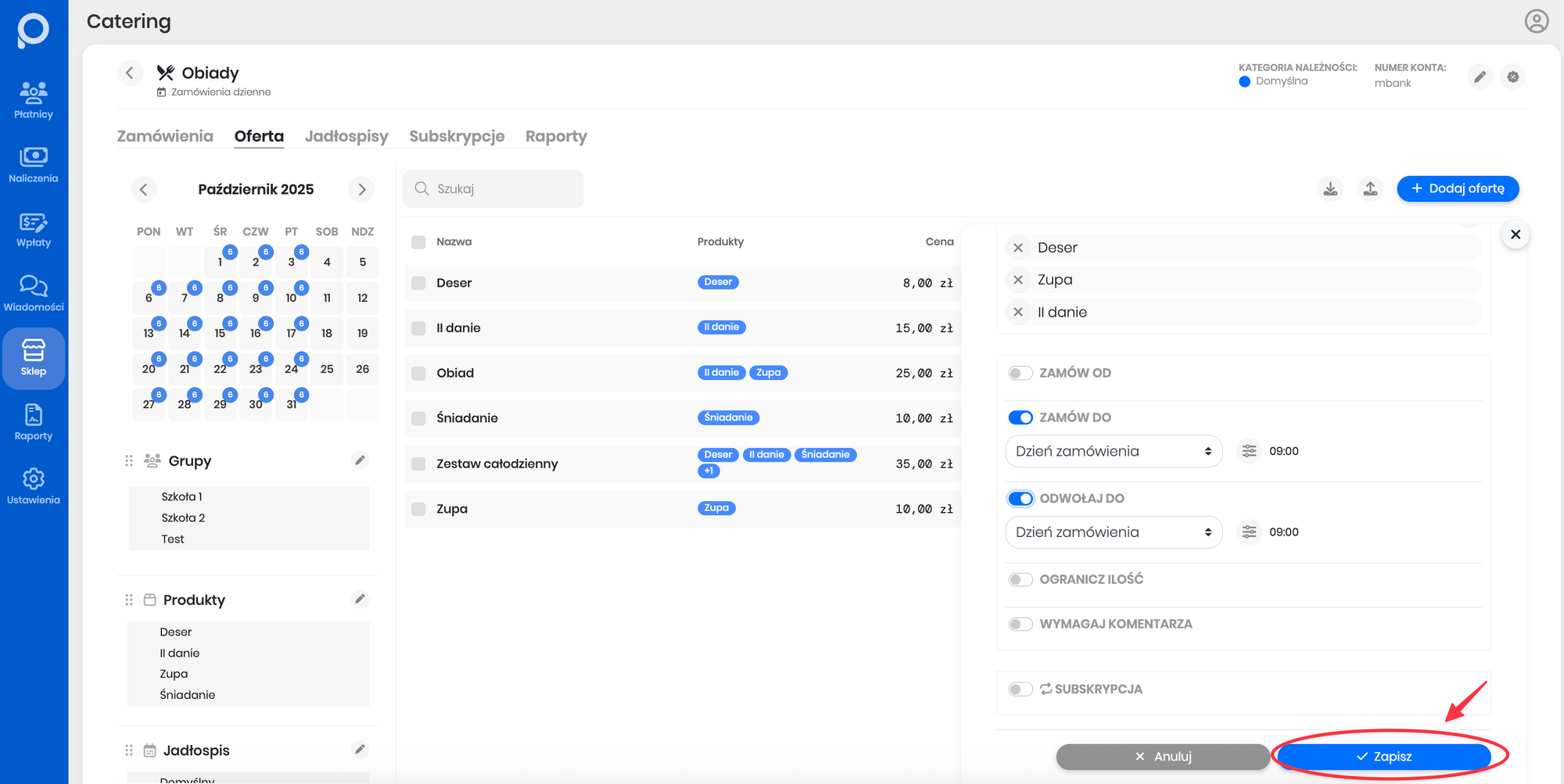This screenshot has width=1564, height=784.
Task: Turn on the Ogranicz ilość switch
Action: [1021, 579]
